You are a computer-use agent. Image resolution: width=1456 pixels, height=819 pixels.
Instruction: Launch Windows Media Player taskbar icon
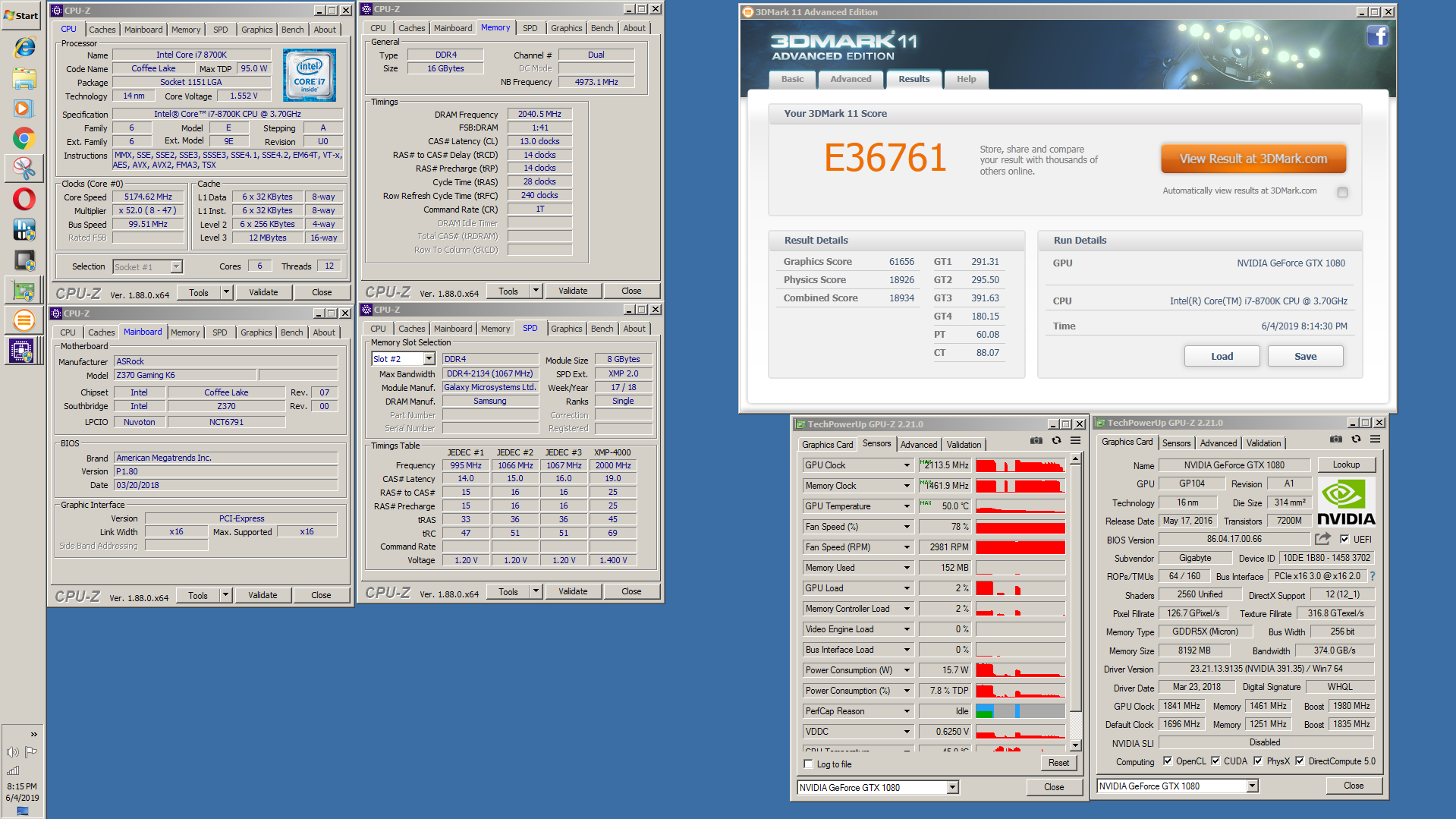(x=24, y=109)
